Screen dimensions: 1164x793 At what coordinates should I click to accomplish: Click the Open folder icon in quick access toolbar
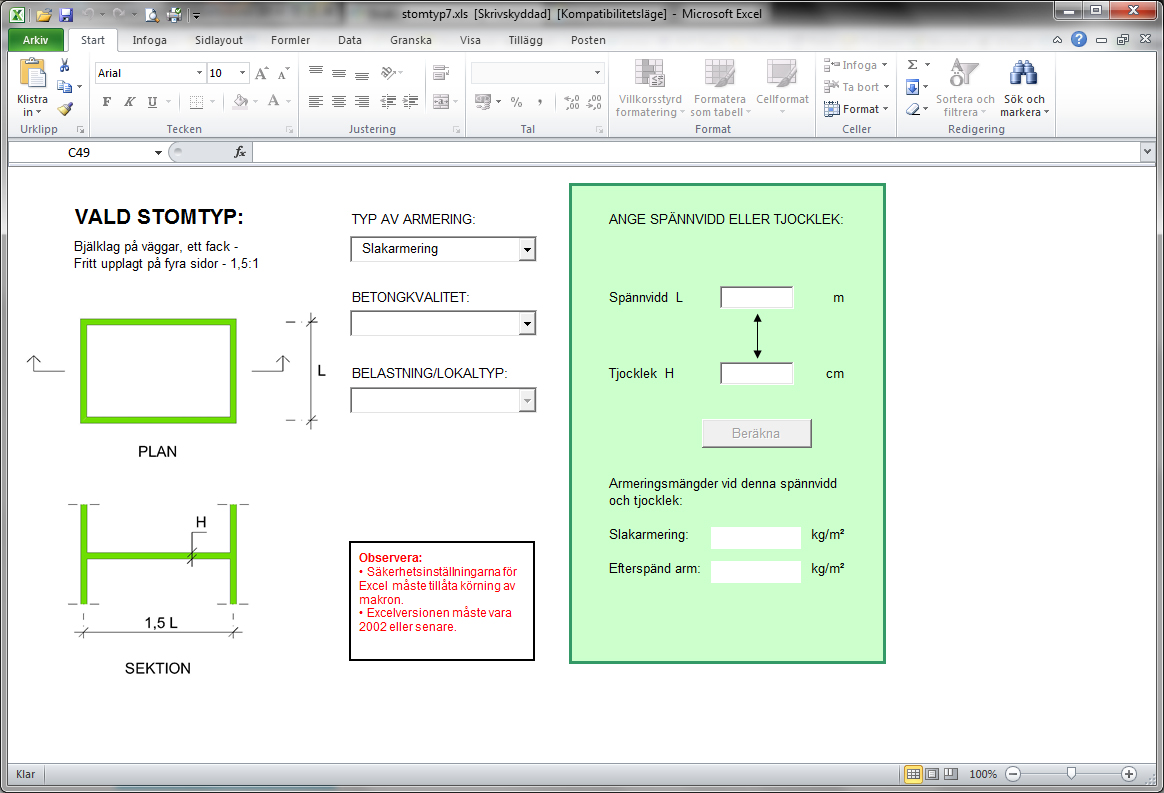44,14
